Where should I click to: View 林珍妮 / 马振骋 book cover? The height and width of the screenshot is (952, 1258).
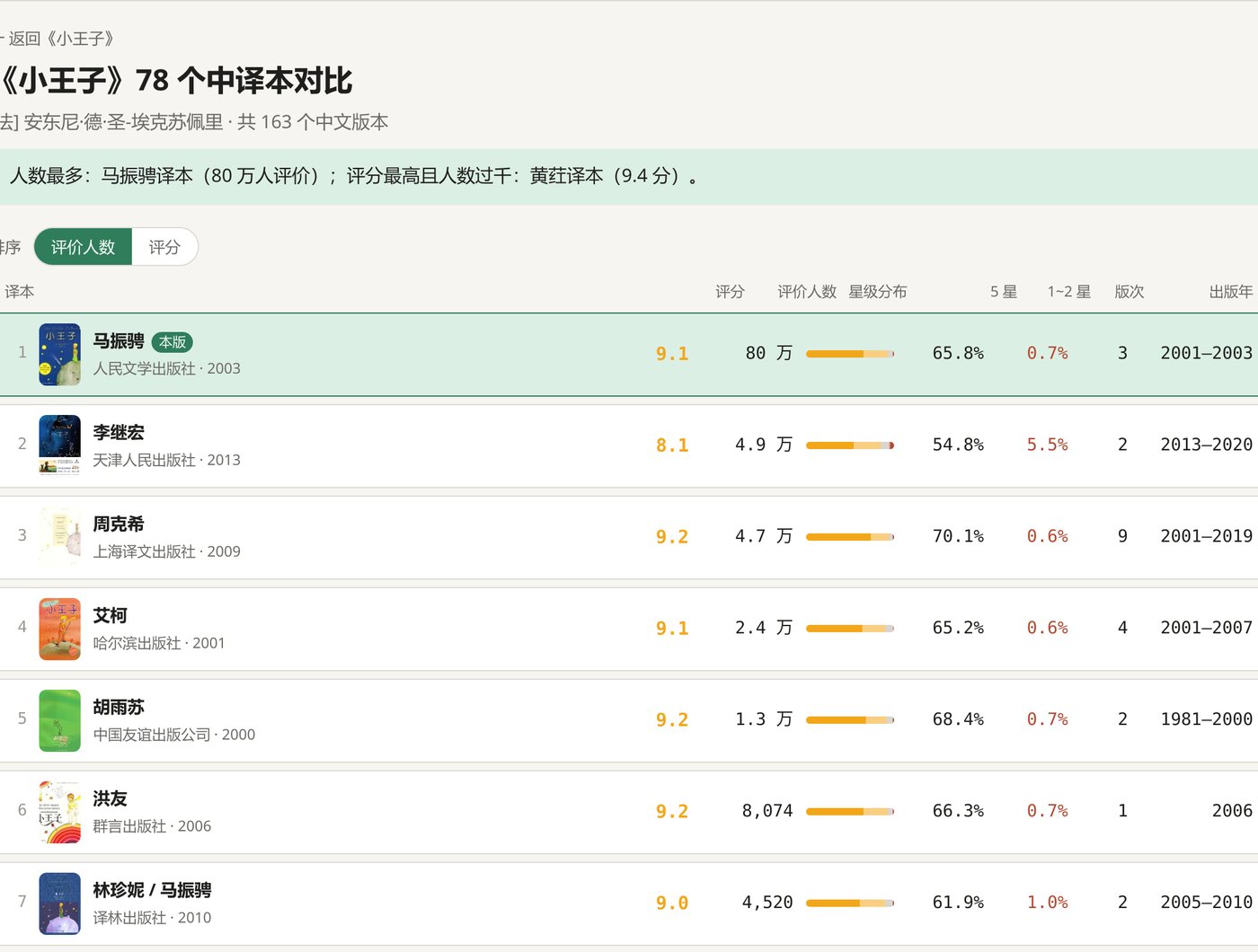pyautogui.click(x=60, y=904)
